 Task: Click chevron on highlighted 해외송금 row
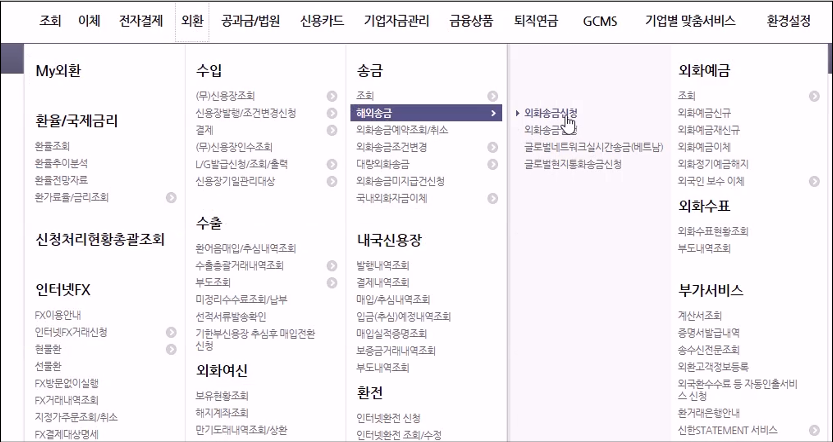pos(493,113)
